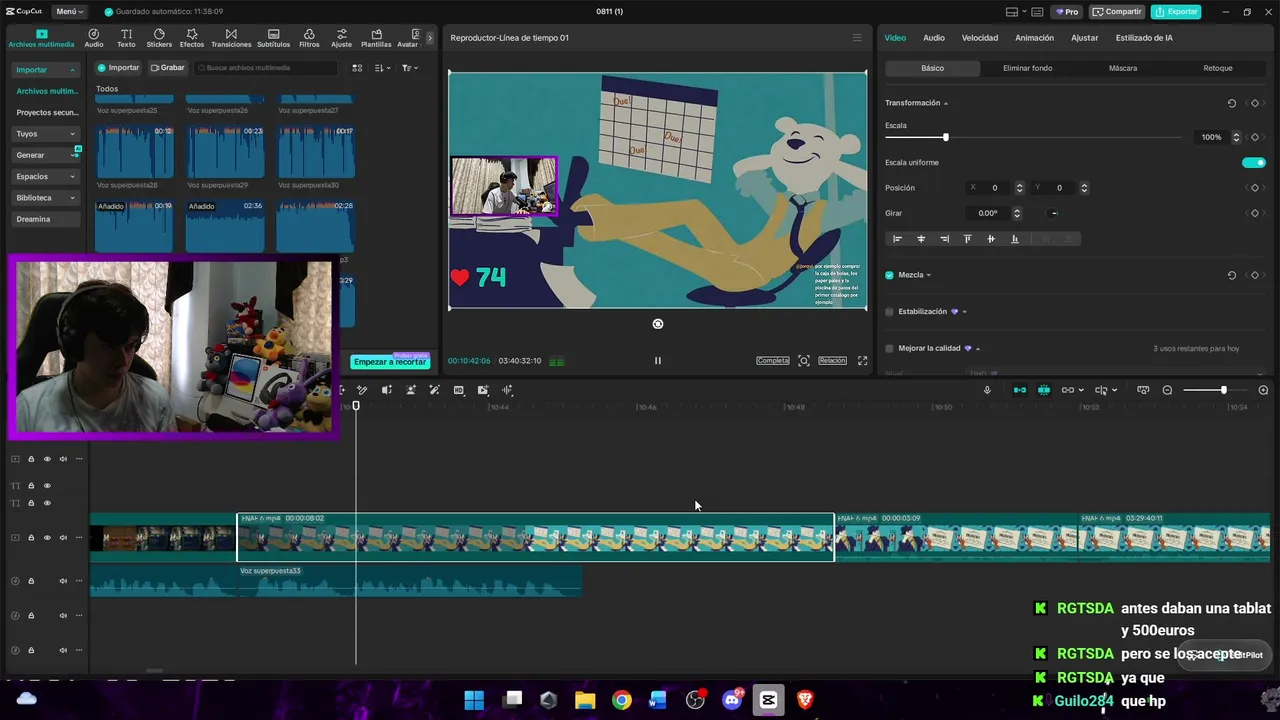The height and width of the screenshot is (720, 1280).
Task: Zoom in the timeline with the plus magnifier
Action: click(x=1263, y=390)
